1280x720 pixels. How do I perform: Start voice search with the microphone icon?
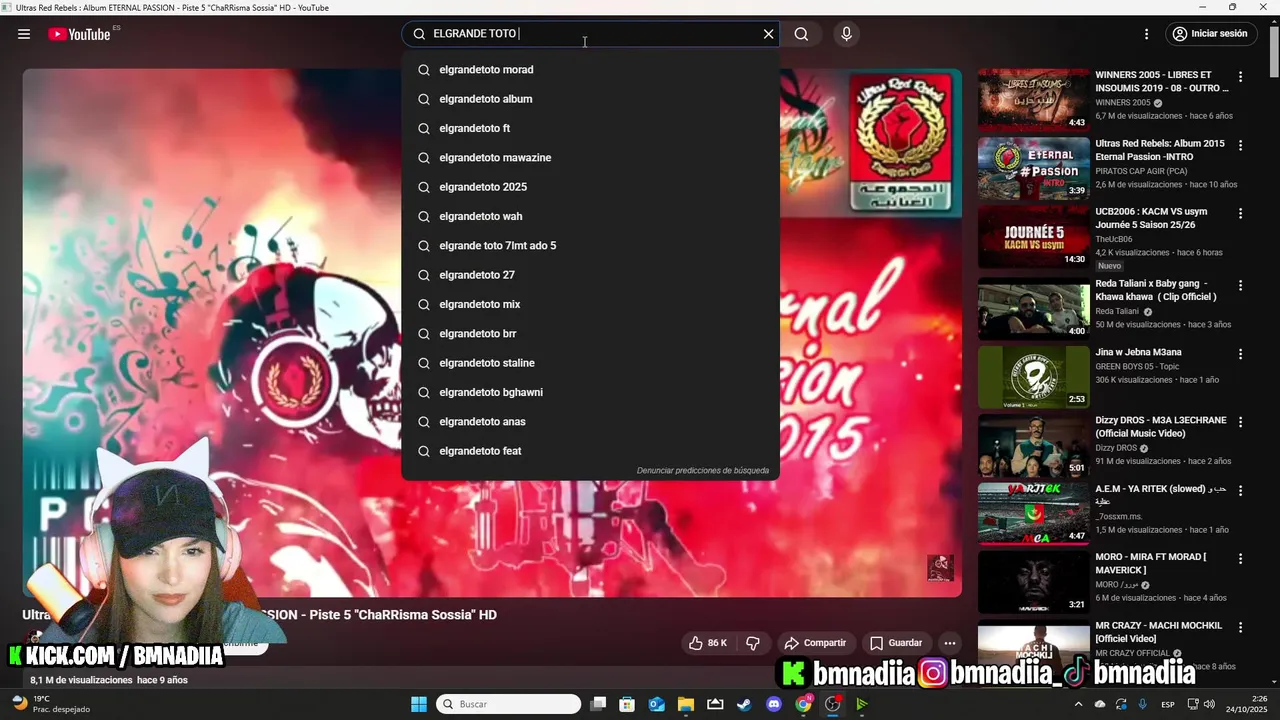(x=847, y=34)
